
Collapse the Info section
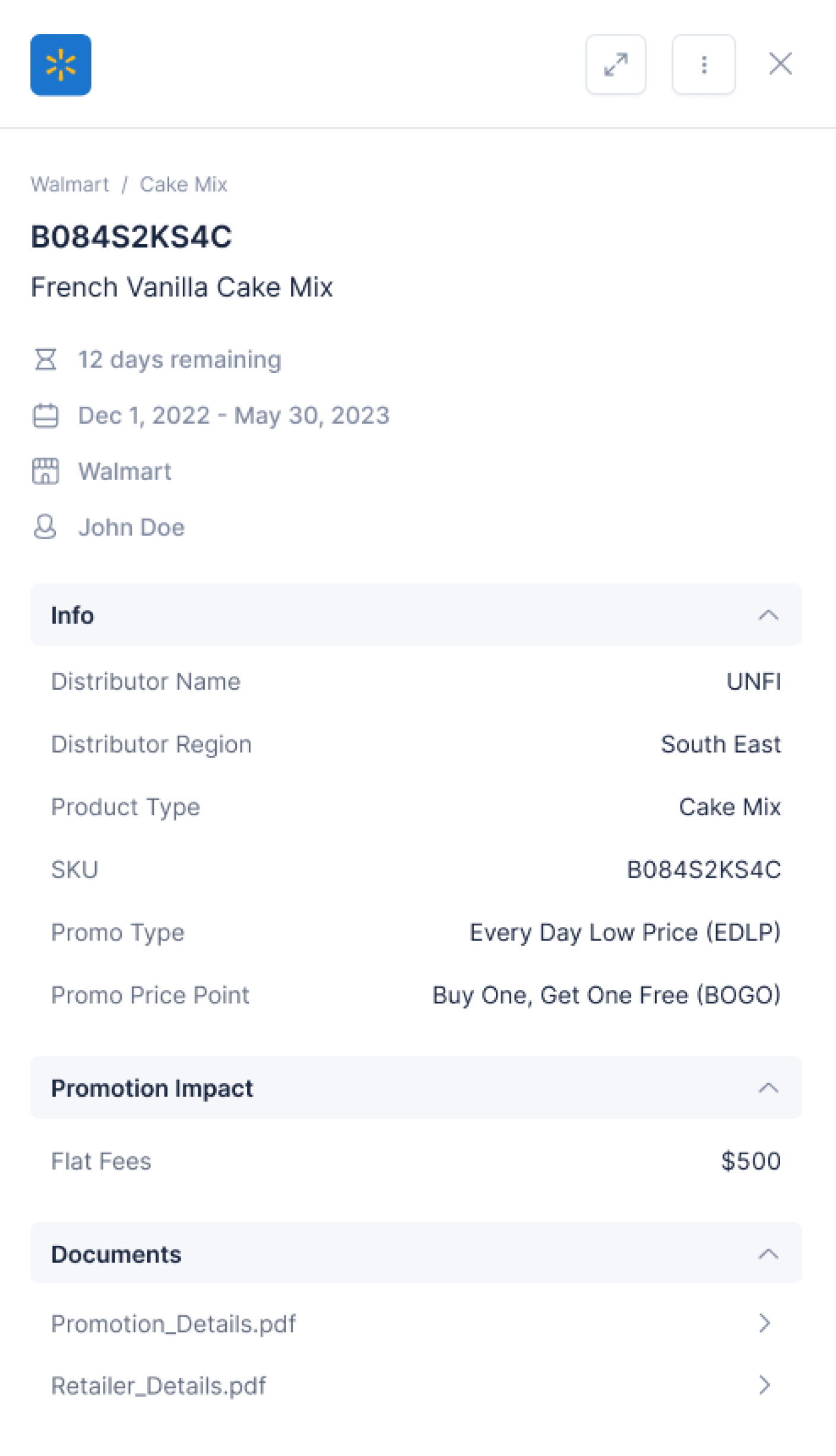(768, 615)
